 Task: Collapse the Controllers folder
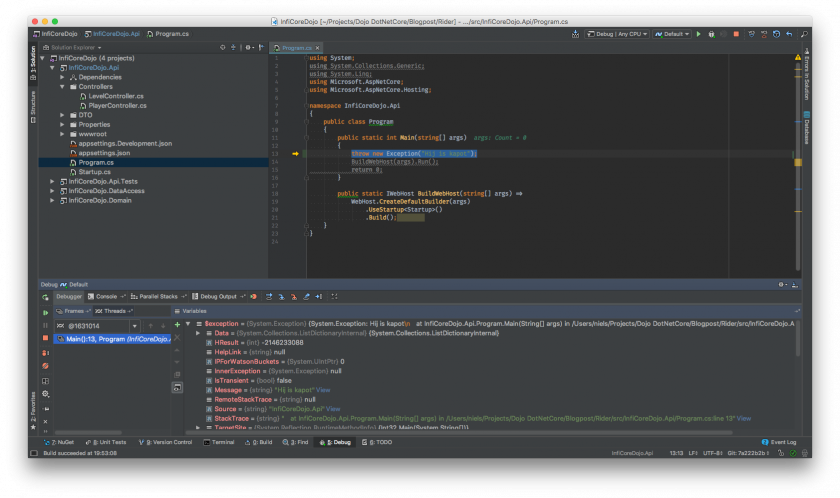[x=62, y=87]
